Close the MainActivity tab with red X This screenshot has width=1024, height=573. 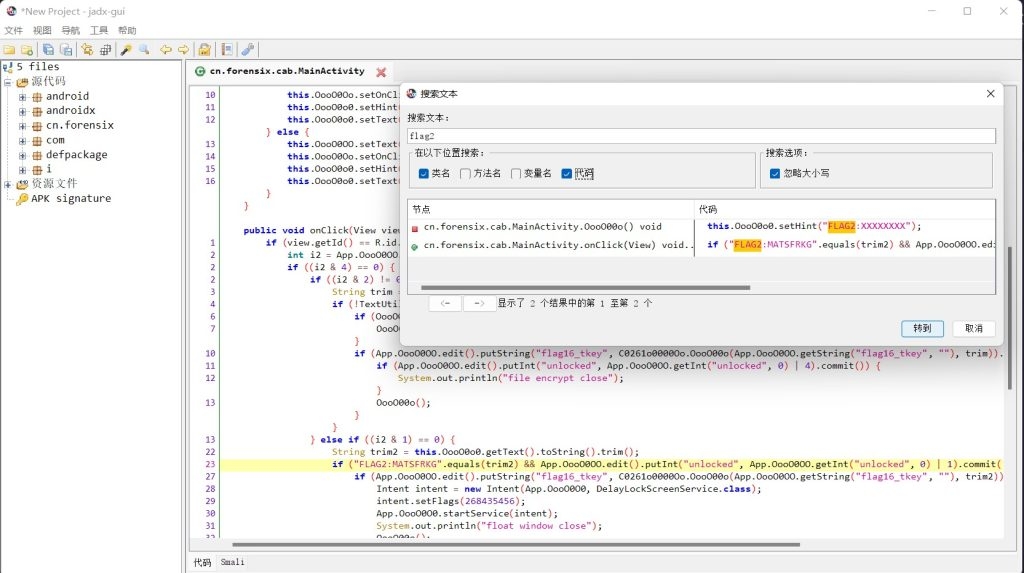click(381, 72)
